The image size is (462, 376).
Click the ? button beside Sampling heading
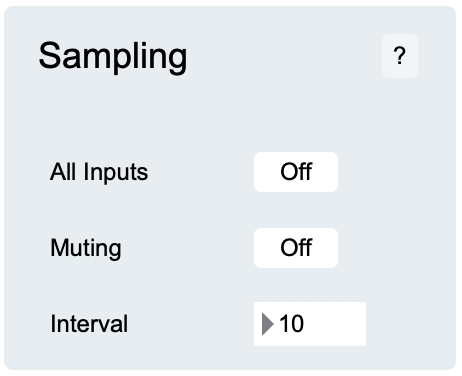coord(400,56)
